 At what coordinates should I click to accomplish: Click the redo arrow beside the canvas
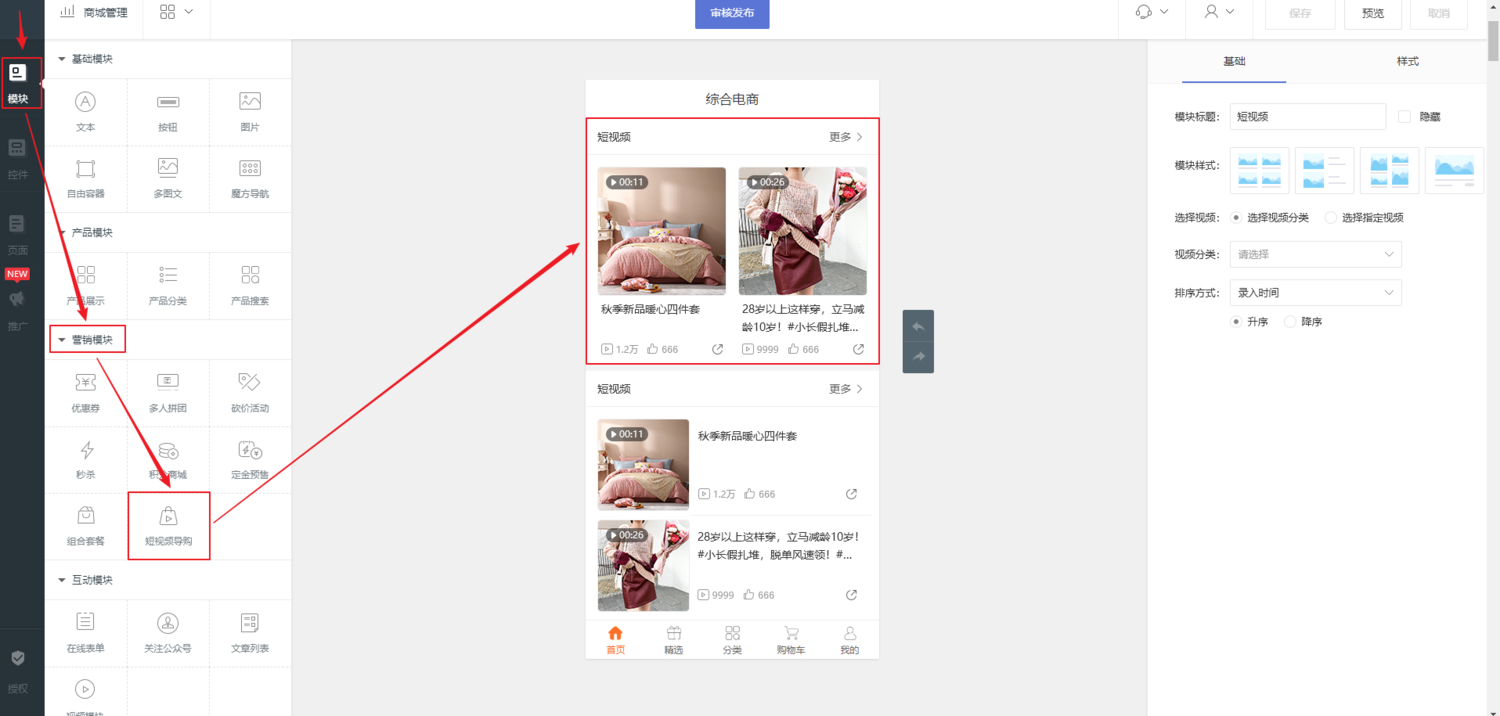pos(918,357)
